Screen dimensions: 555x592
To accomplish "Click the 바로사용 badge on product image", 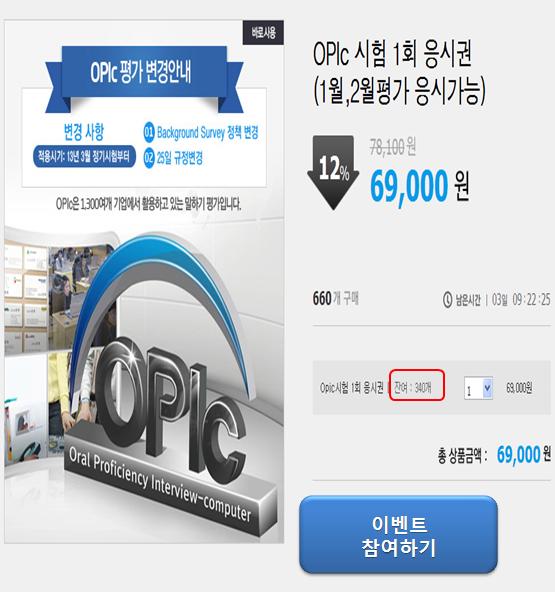I will pyautogui.click(x=263, y=32).
